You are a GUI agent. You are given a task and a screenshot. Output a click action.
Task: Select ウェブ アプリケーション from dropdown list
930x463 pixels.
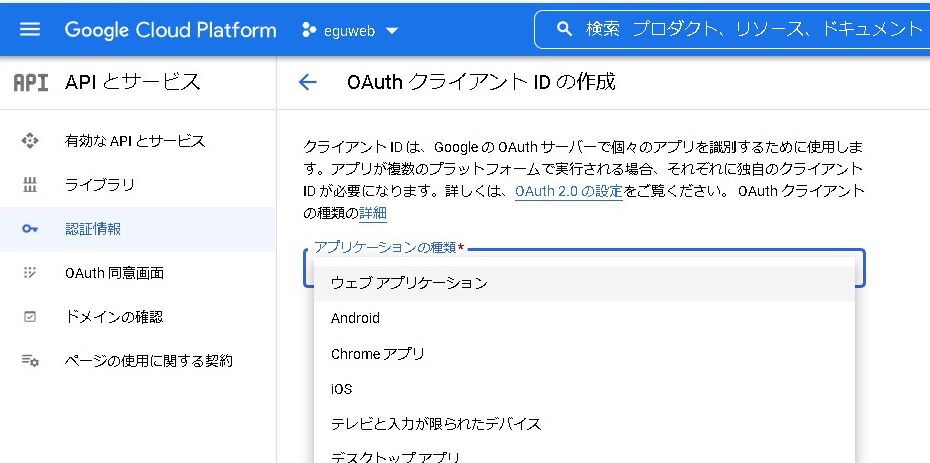coord(409,283)
